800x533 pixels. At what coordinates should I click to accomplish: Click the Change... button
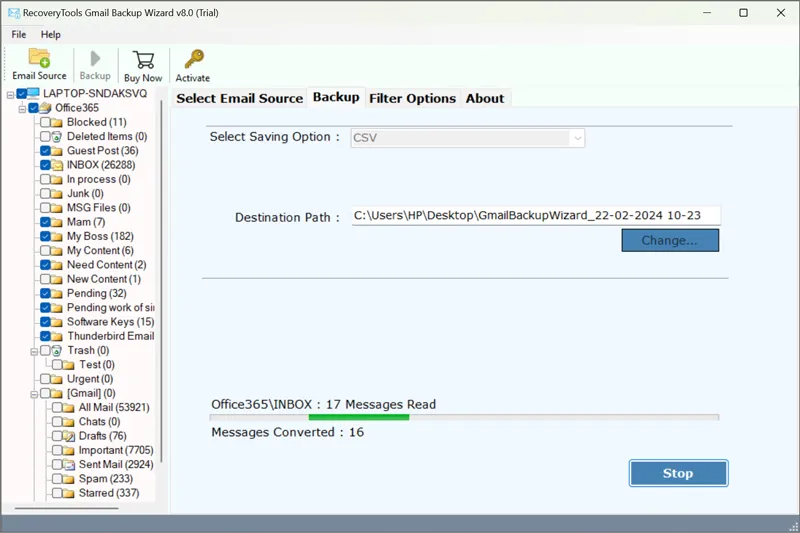[x=669, y=240]
